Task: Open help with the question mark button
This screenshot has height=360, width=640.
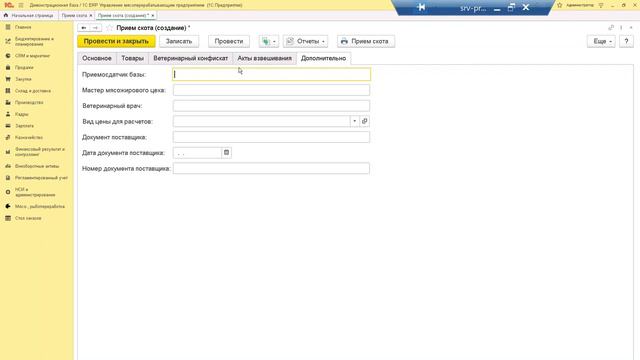Action: (x=626, y=41)
